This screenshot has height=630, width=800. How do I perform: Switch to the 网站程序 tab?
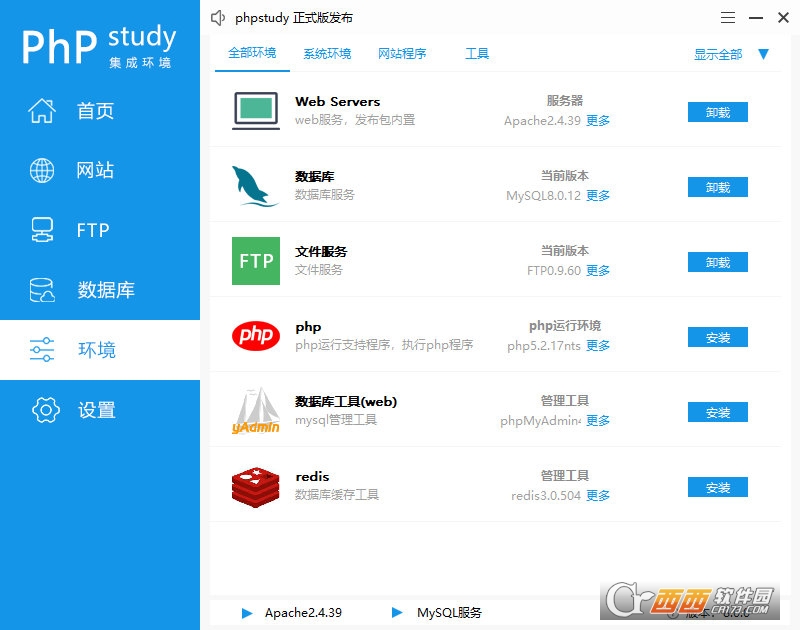pos(402,53)
